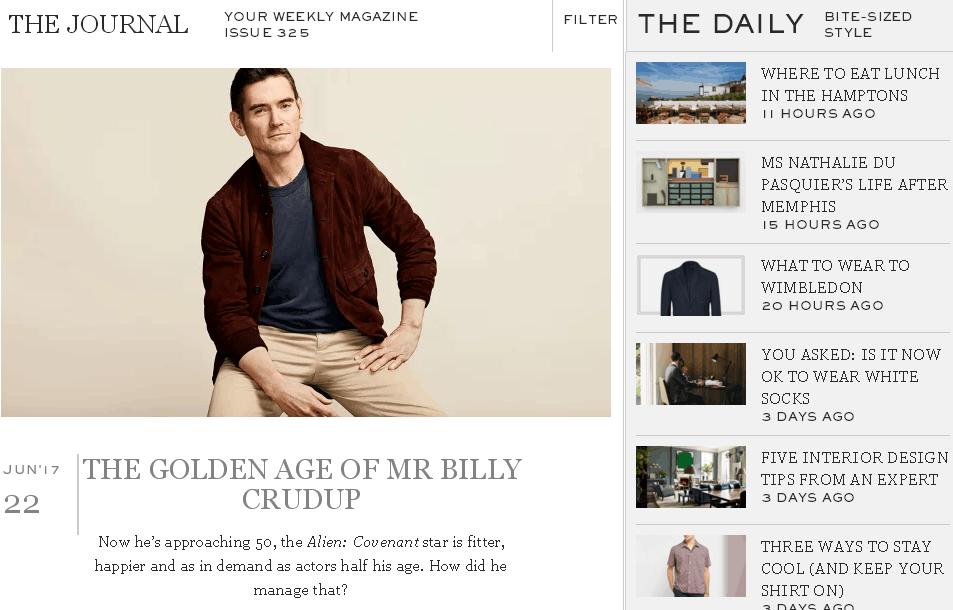This screenshot has height=610, width=953.
Task: Click the Alien: Covenant article summary text
Action: 301,566
